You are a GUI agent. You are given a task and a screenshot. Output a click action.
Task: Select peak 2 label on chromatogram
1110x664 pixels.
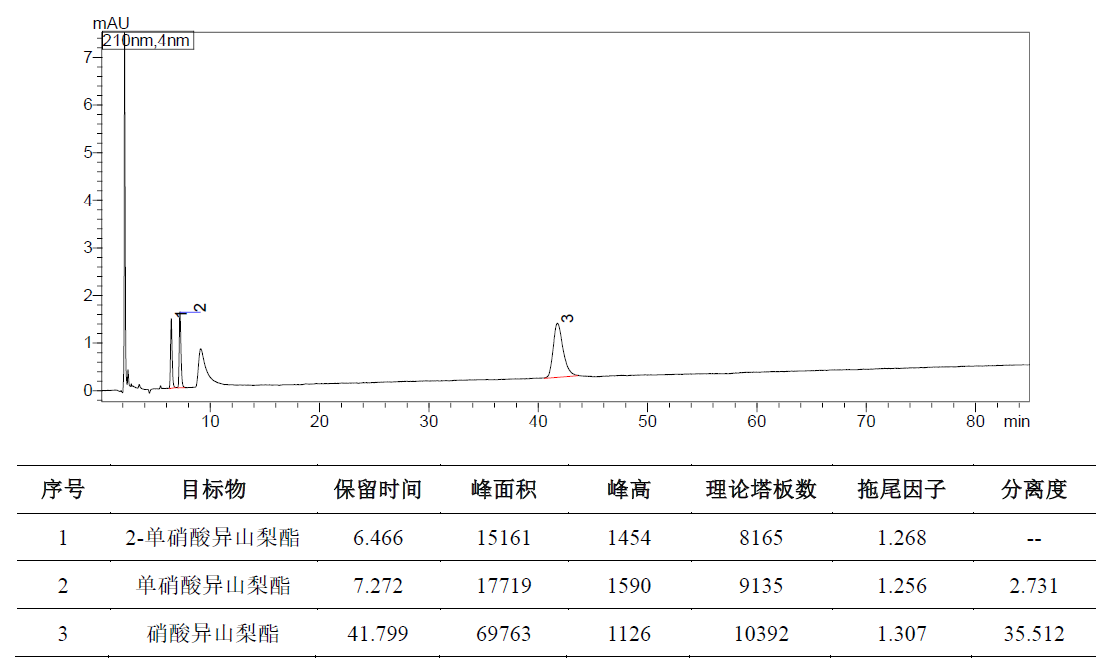(x=200, y=308)
